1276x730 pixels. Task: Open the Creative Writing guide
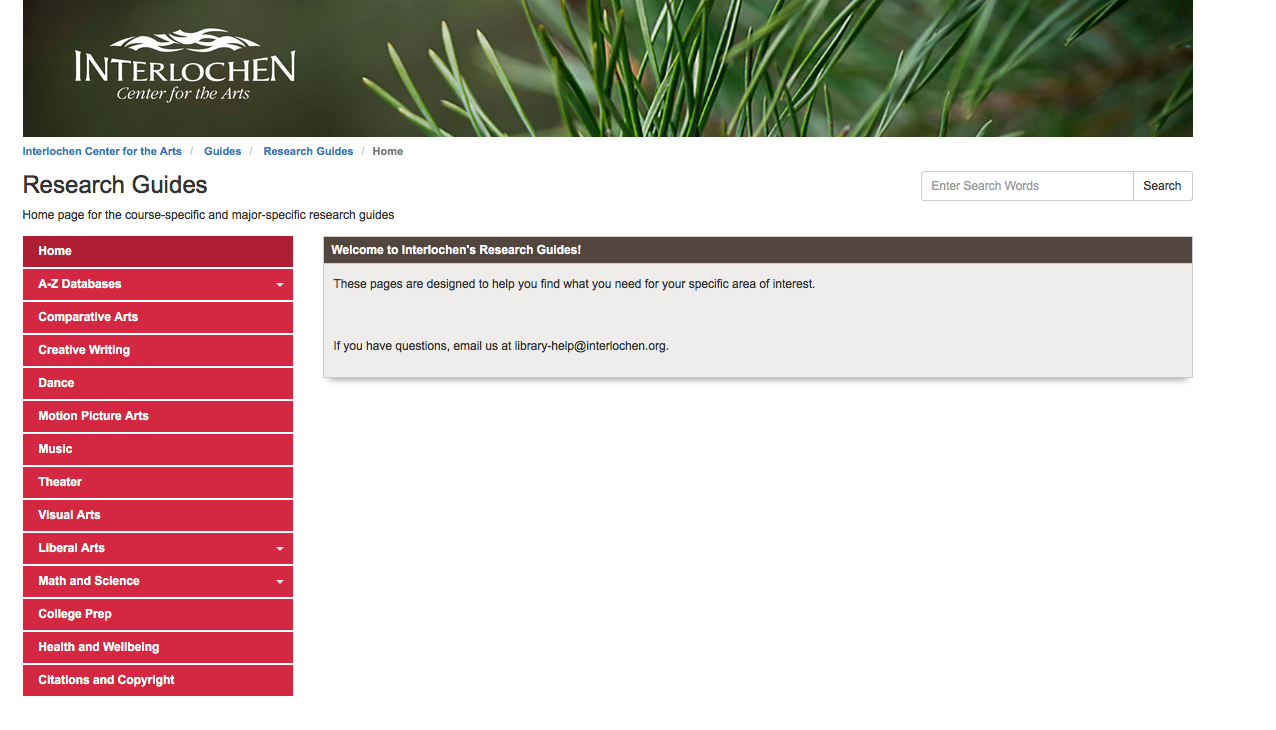click(x=158, y=350)
